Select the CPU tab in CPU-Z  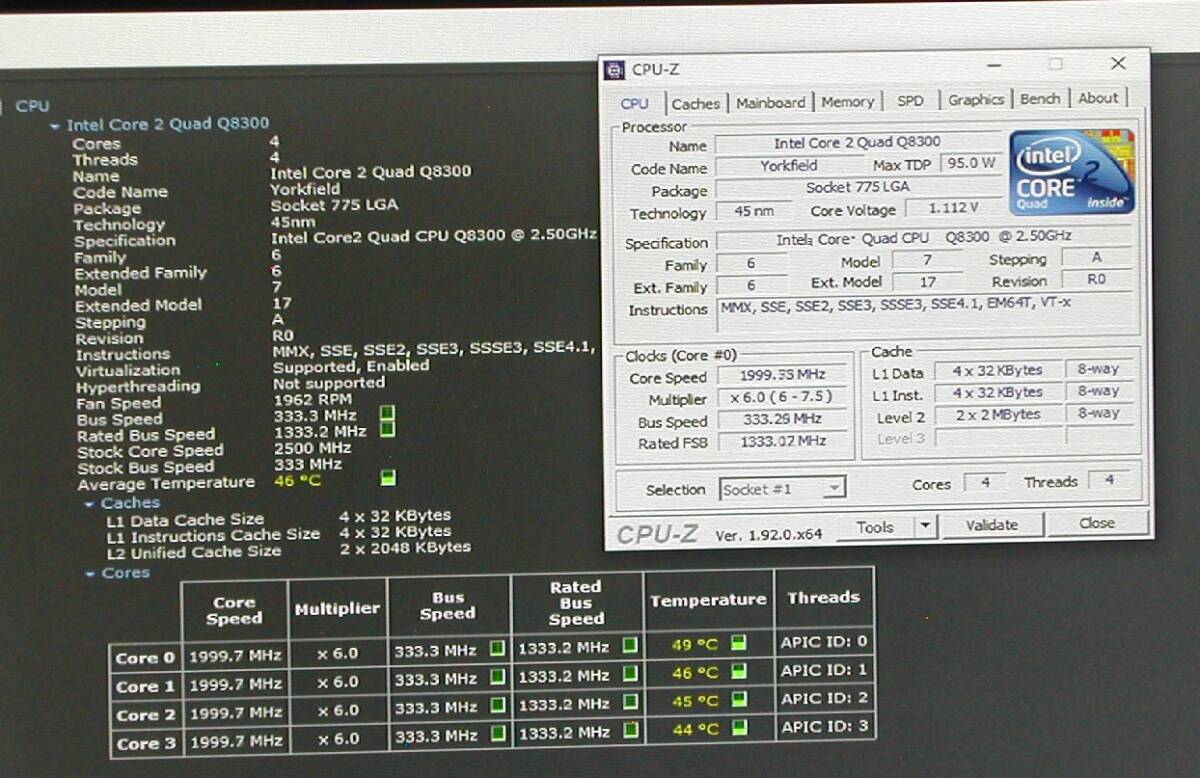click(635, 103)
